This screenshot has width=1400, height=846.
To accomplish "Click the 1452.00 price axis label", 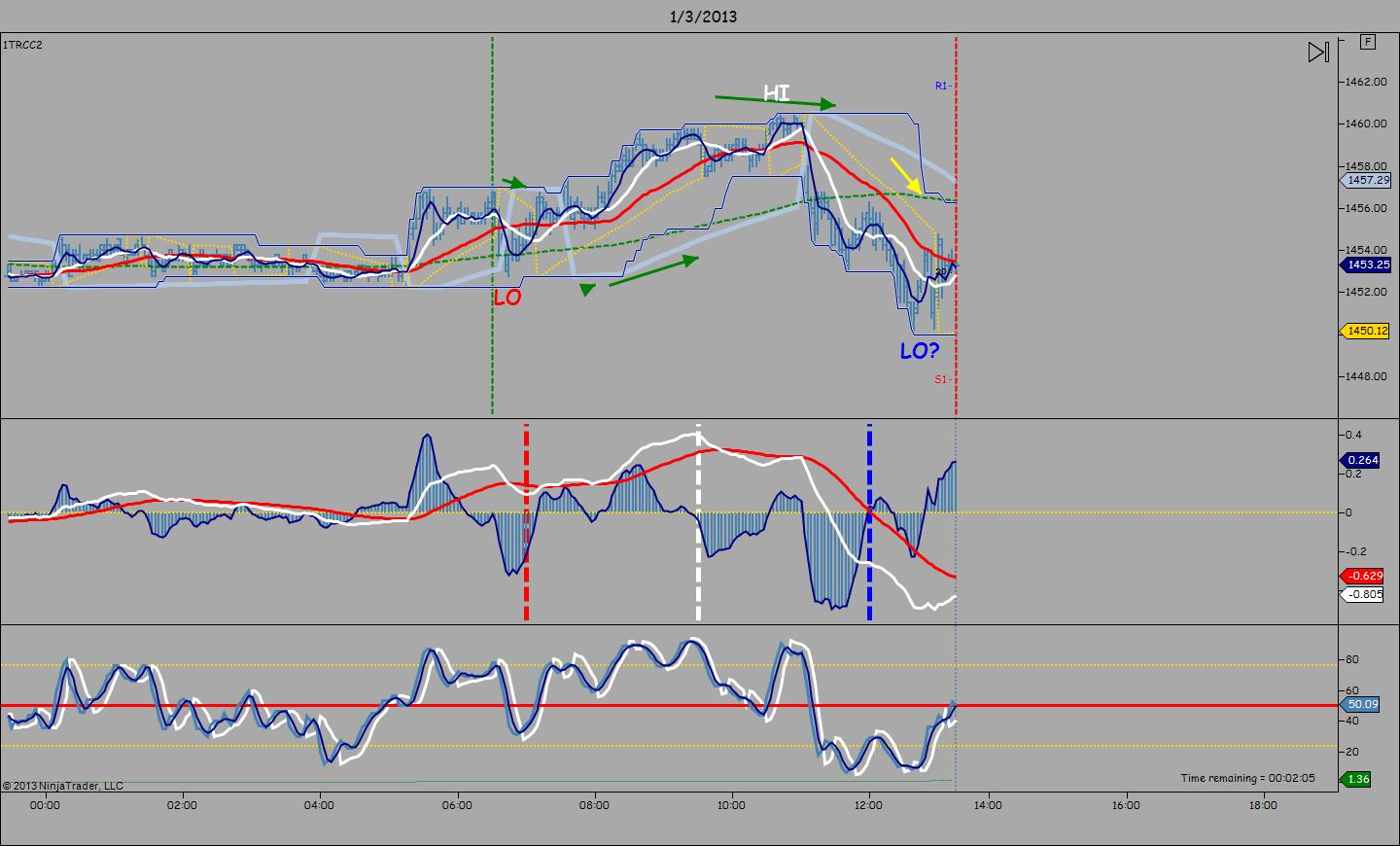I will [x=1367, y=292].
